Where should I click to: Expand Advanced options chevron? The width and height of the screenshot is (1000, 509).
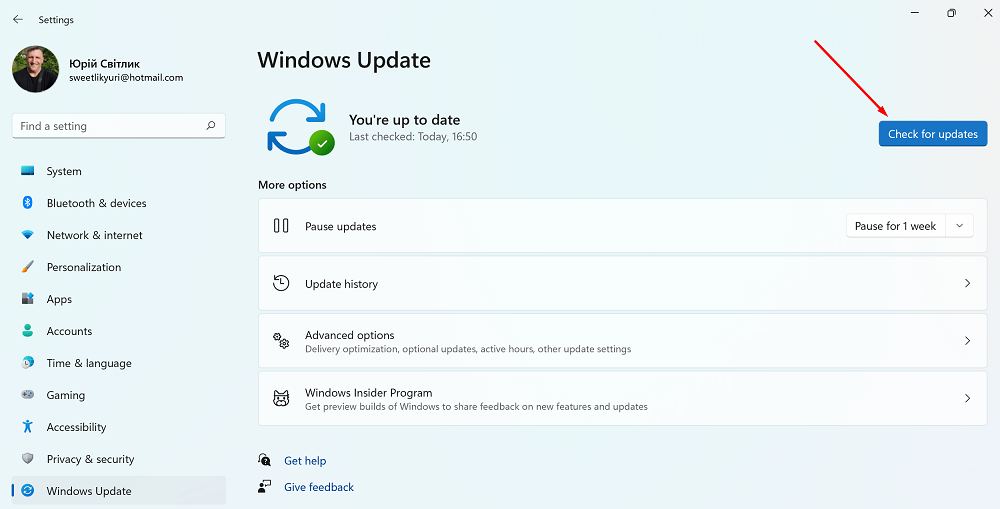[x=967, y=341]
